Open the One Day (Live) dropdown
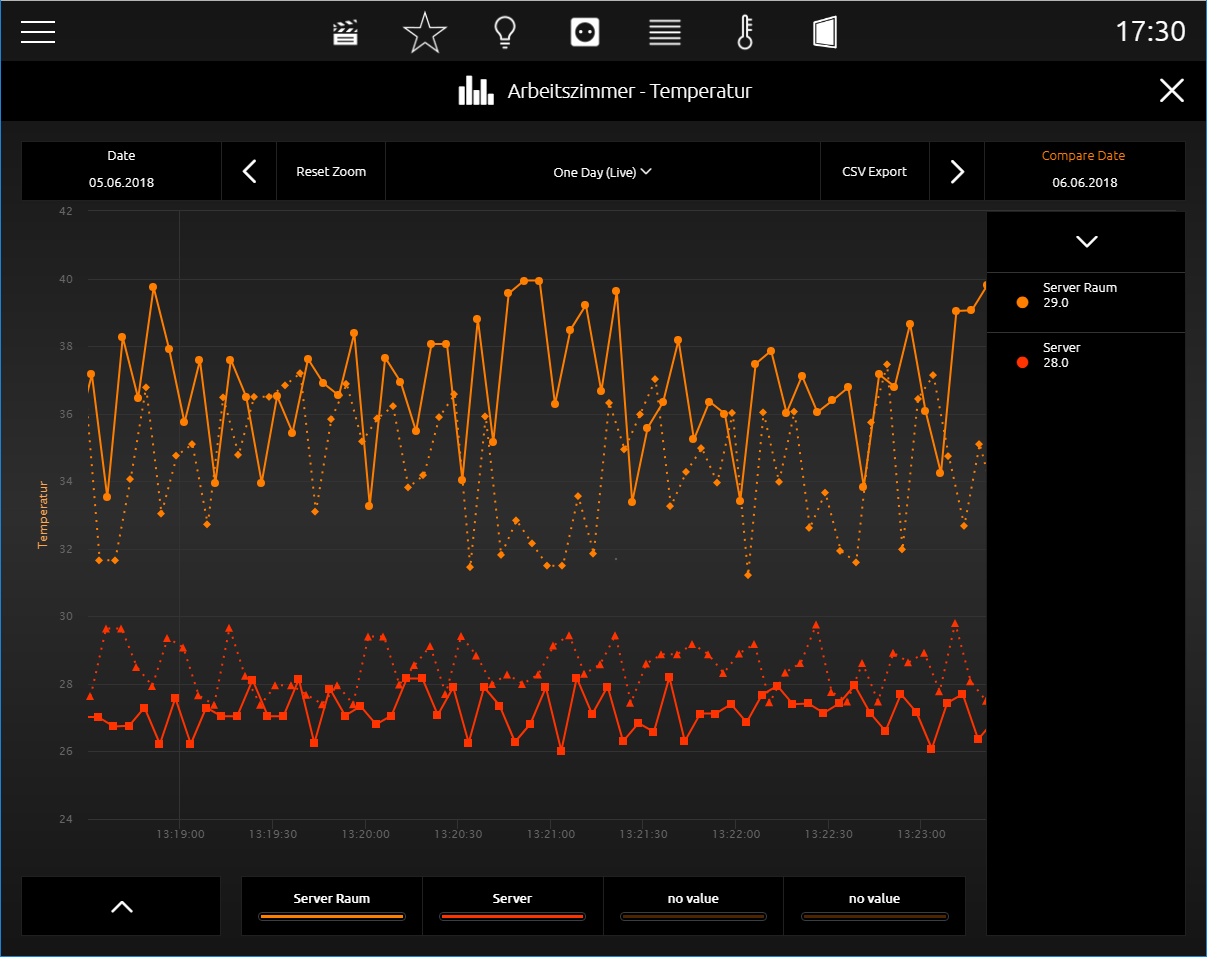Image resolution: width=1207 pixels, height=957 pixels. (x=603, y=172)
